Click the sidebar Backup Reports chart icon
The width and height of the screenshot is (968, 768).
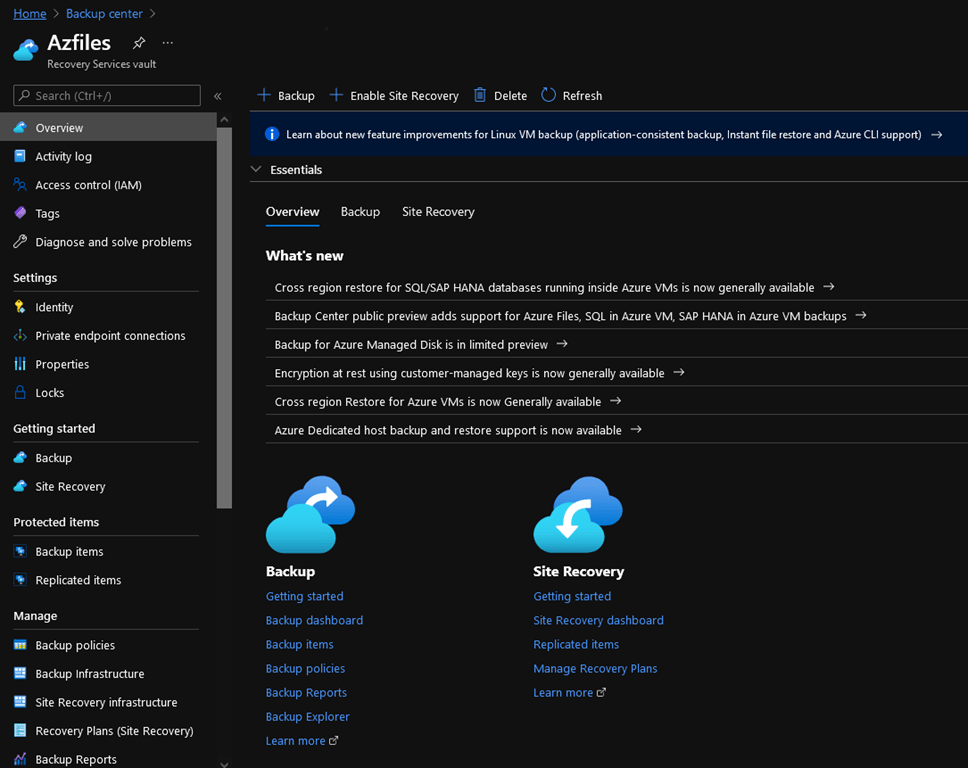[x=20, y=759]
